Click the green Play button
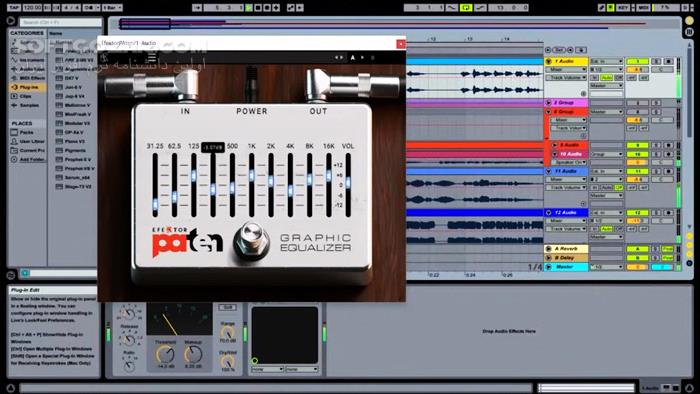Image resolution: width=700 pixels, height=394 pixels. (x=249, y=8)
